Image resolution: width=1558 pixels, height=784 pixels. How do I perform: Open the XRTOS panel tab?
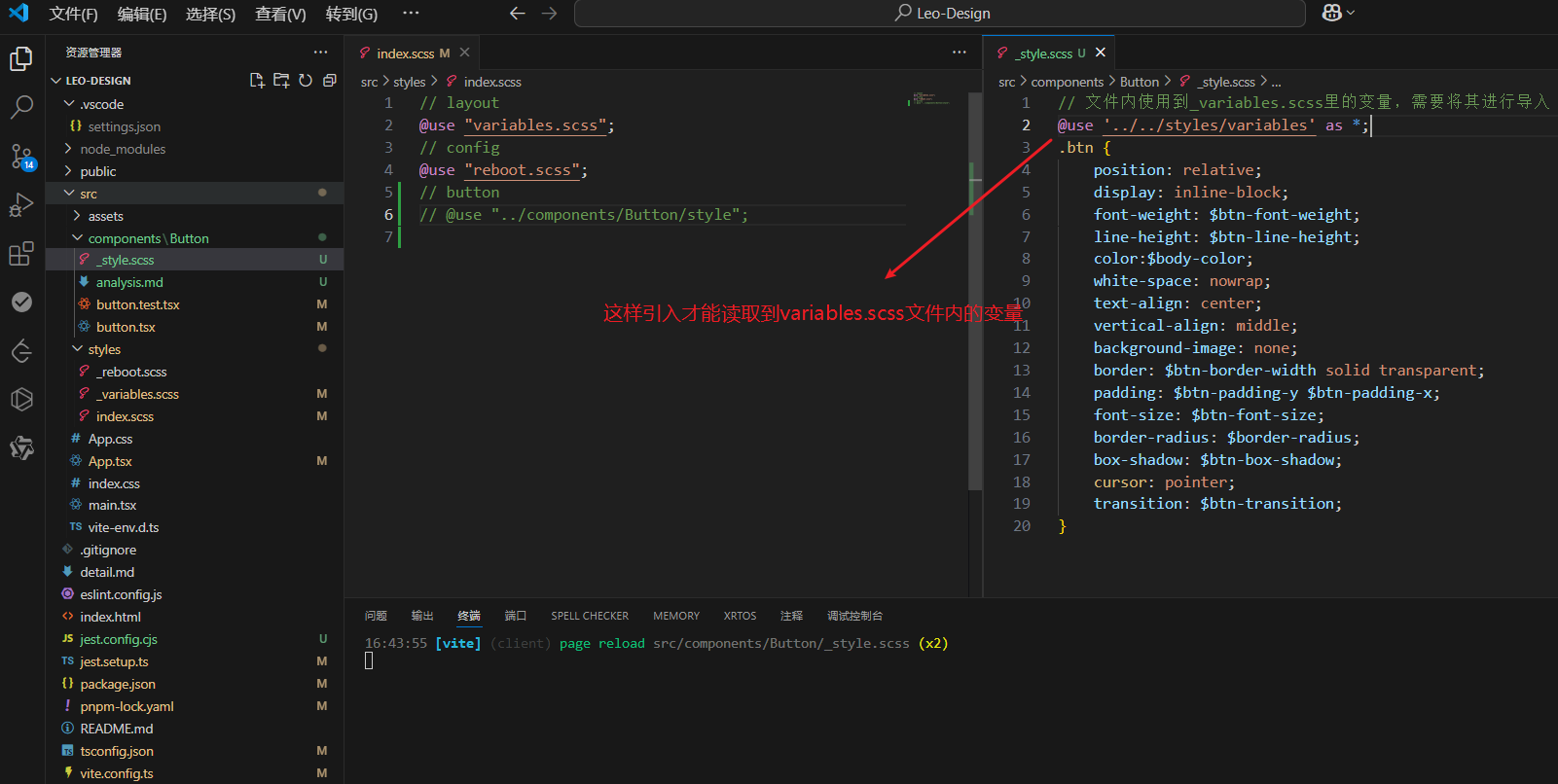point(740,616)
